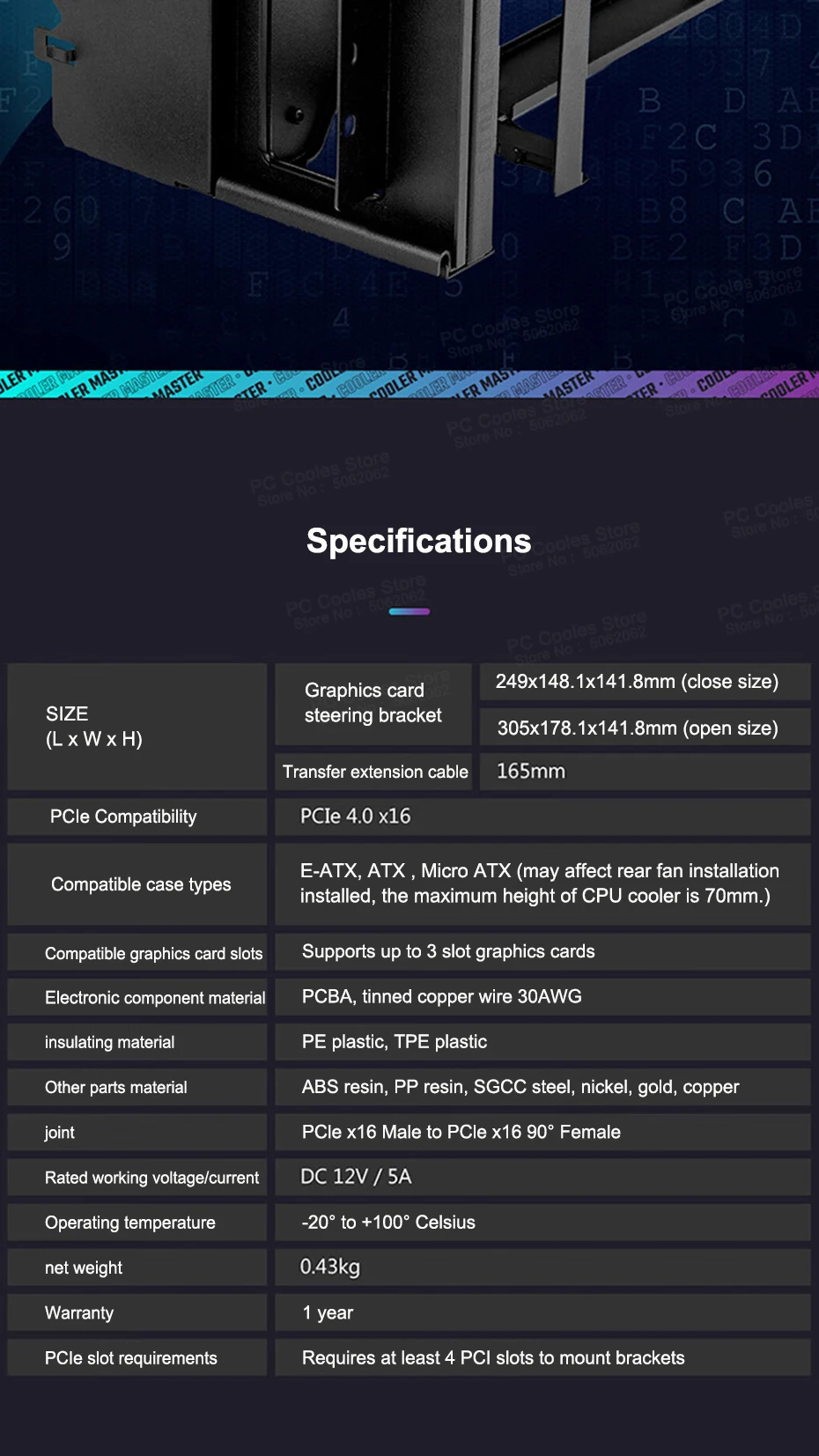
Task: Click the Warranty 1 year value
Action: (x=328, y=1312)
